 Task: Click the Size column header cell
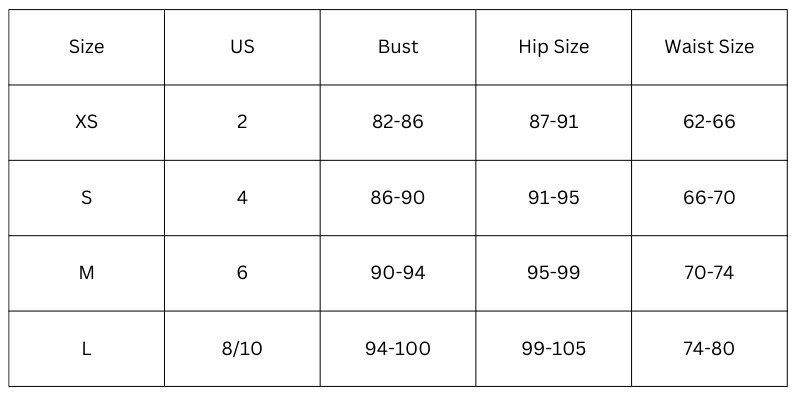pyautogui.click(x=87, y=47)
